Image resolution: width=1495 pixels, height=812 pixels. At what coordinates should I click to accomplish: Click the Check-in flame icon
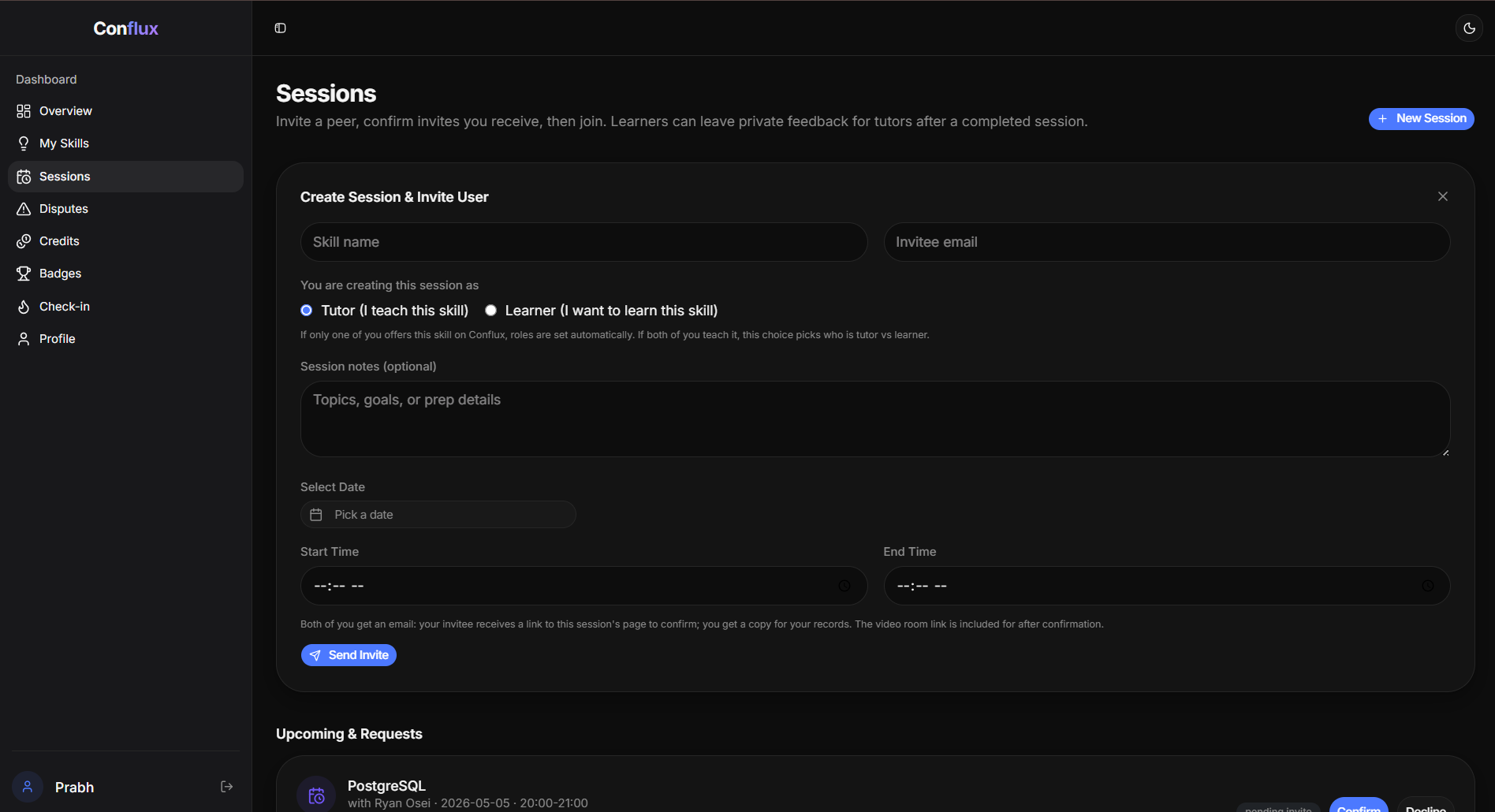pos(24,307)
